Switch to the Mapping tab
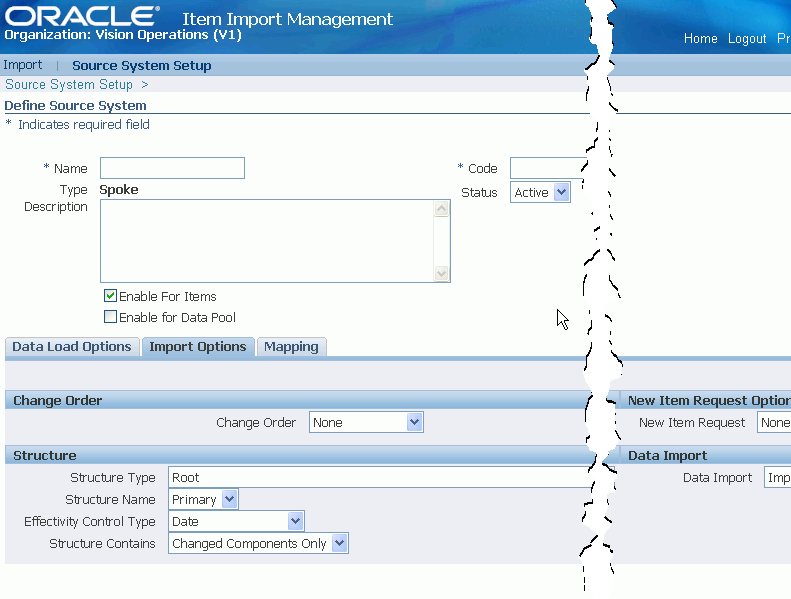The width and height of the screenshot is (791, 599). (291, 347)
